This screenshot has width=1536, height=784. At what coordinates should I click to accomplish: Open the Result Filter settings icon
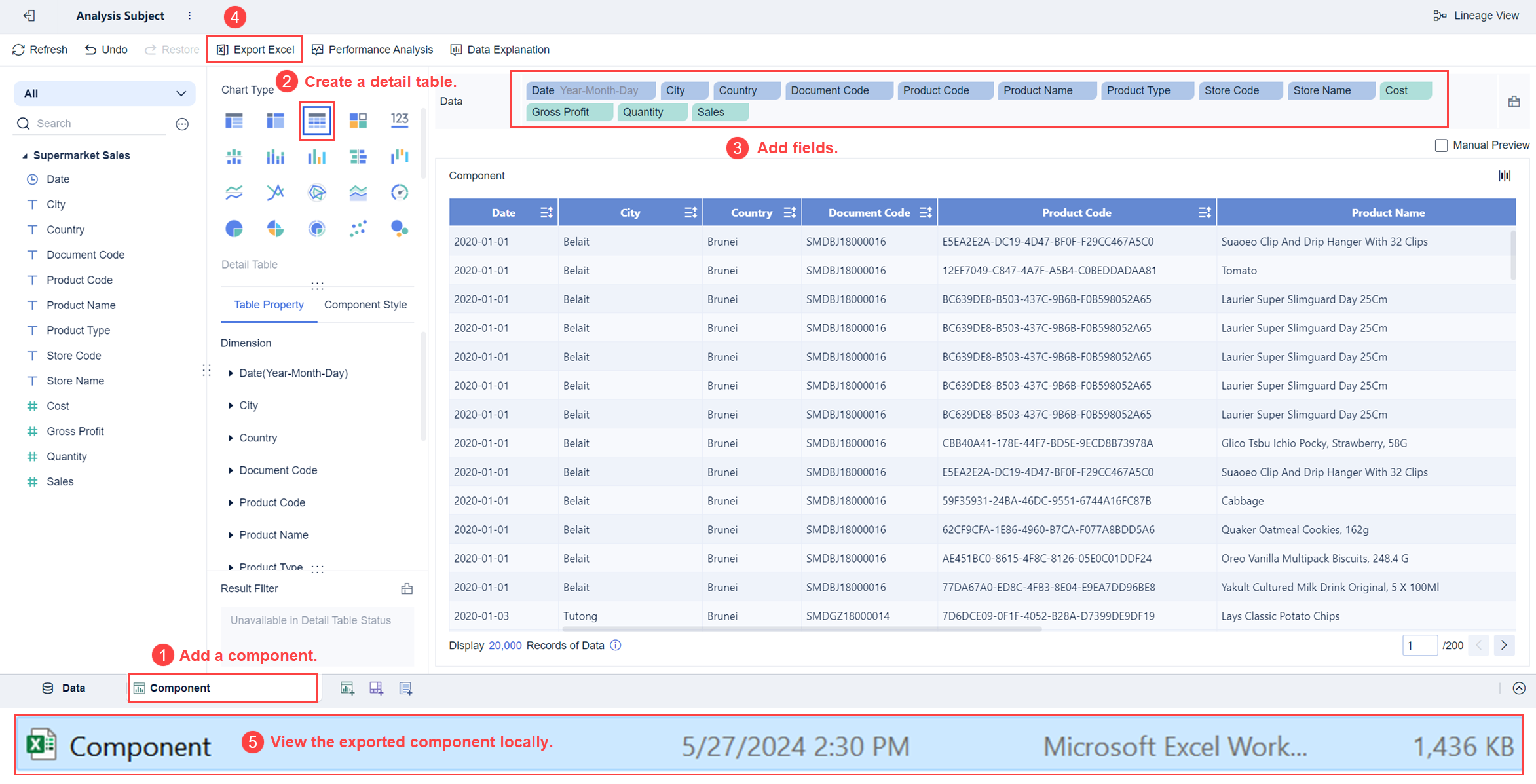(x=407, y=588)
